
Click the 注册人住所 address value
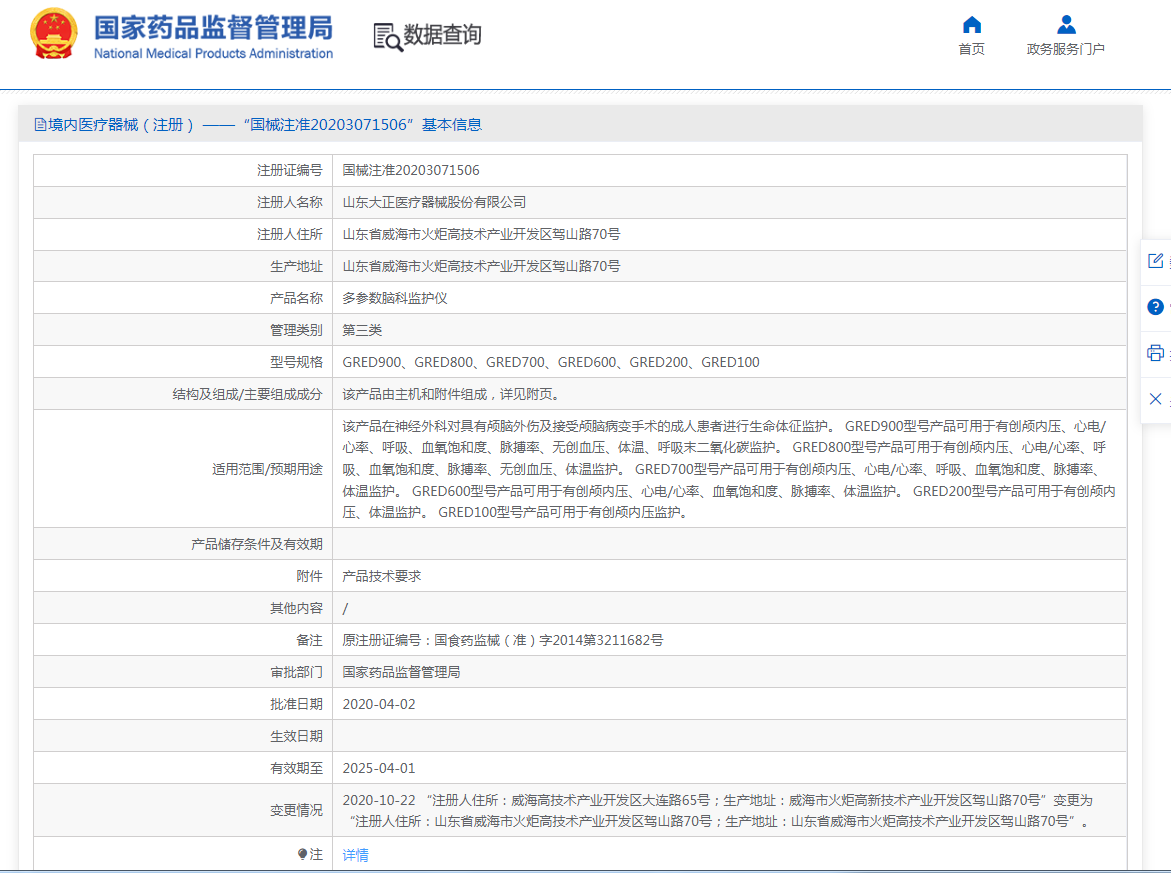[x=481, y=234]
